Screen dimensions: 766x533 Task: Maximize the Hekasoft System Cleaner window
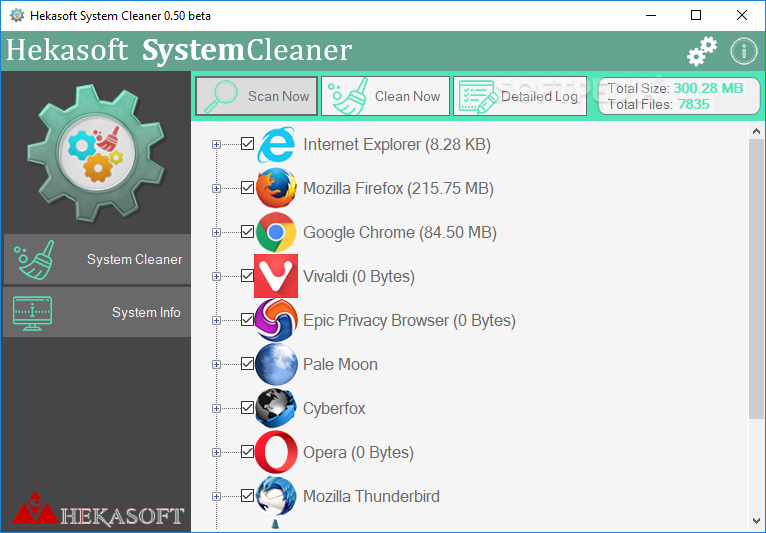(696, 16)
